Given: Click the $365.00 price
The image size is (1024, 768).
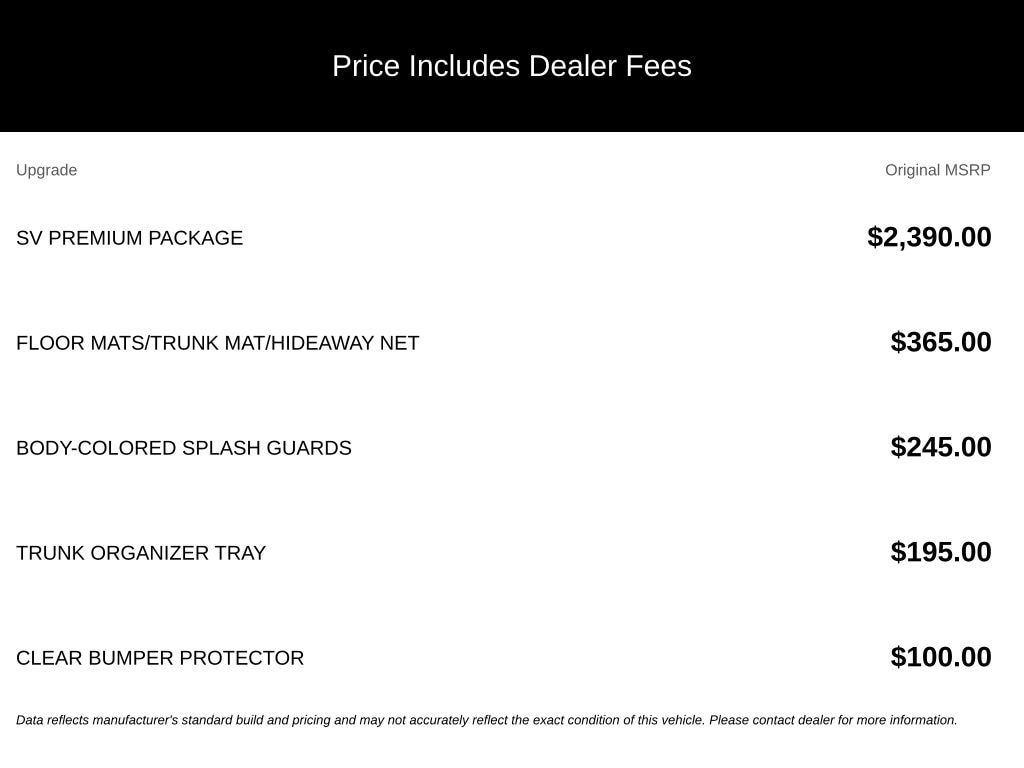Looking at the screenshot, I should 941,342.
